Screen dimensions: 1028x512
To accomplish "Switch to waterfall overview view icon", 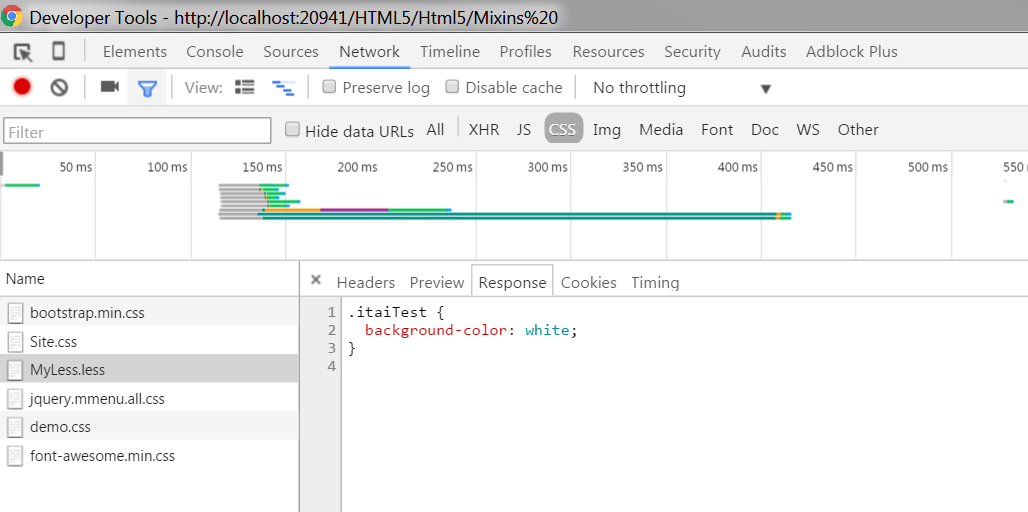I will pos(283,88).
